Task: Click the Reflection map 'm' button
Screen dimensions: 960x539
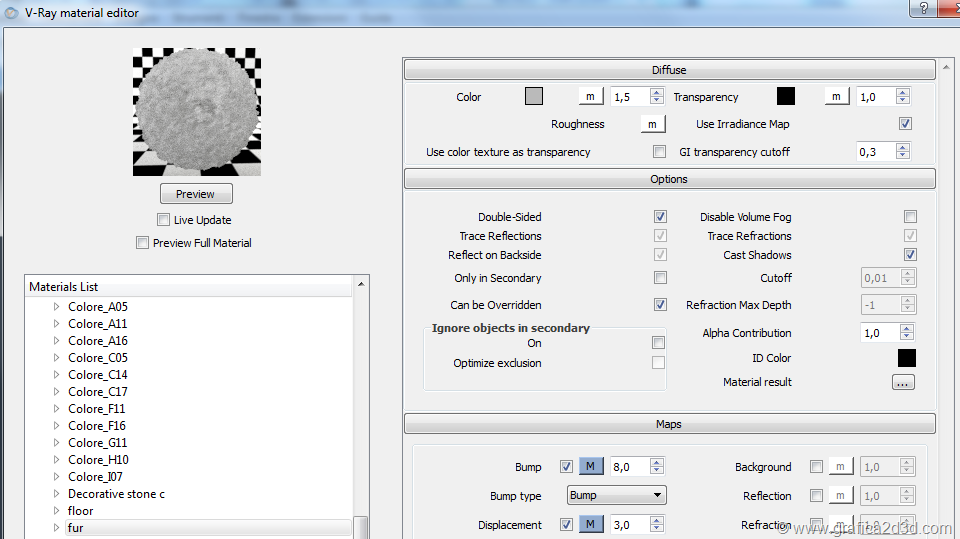Action: (842, 496)
